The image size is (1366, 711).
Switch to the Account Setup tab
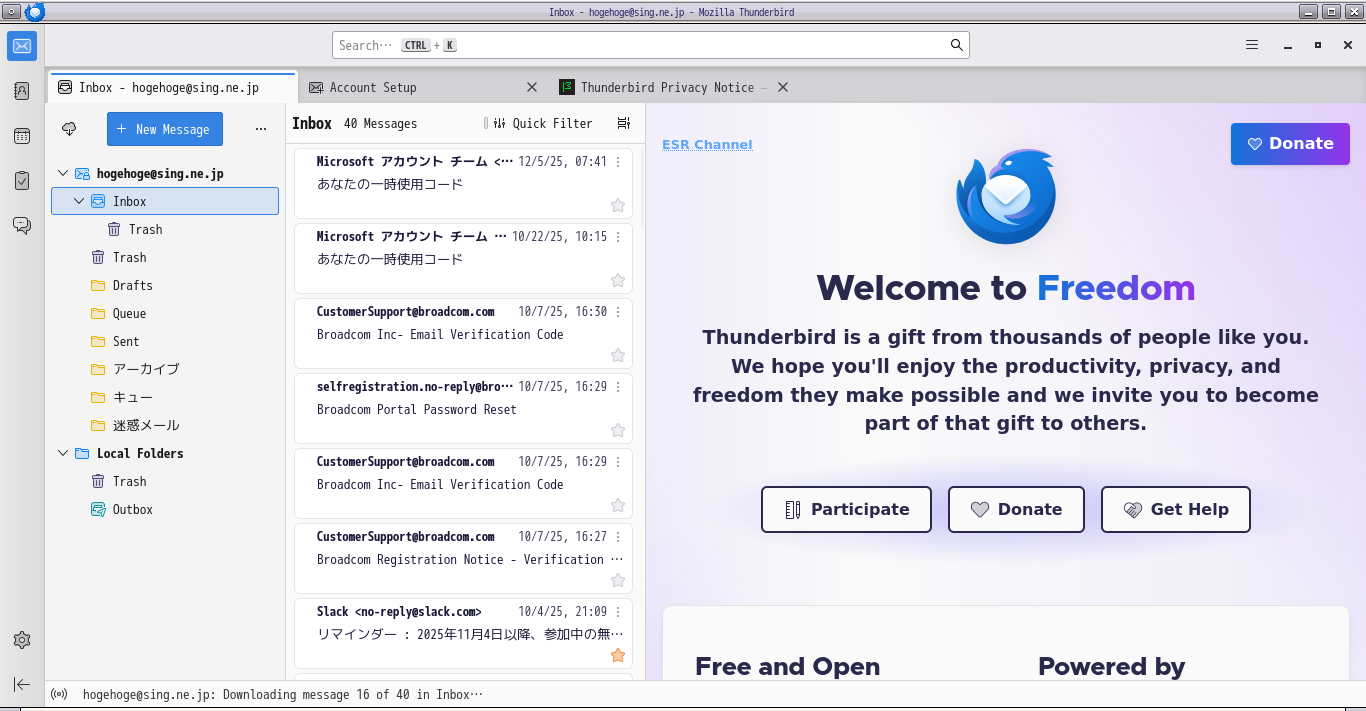422,87
